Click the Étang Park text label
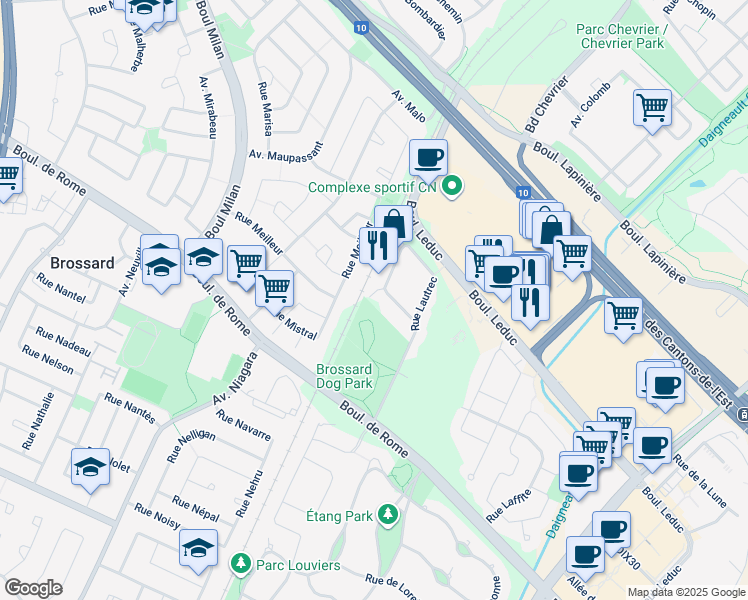The height and width of the screenshot is (600, 748). coord(339,516)
